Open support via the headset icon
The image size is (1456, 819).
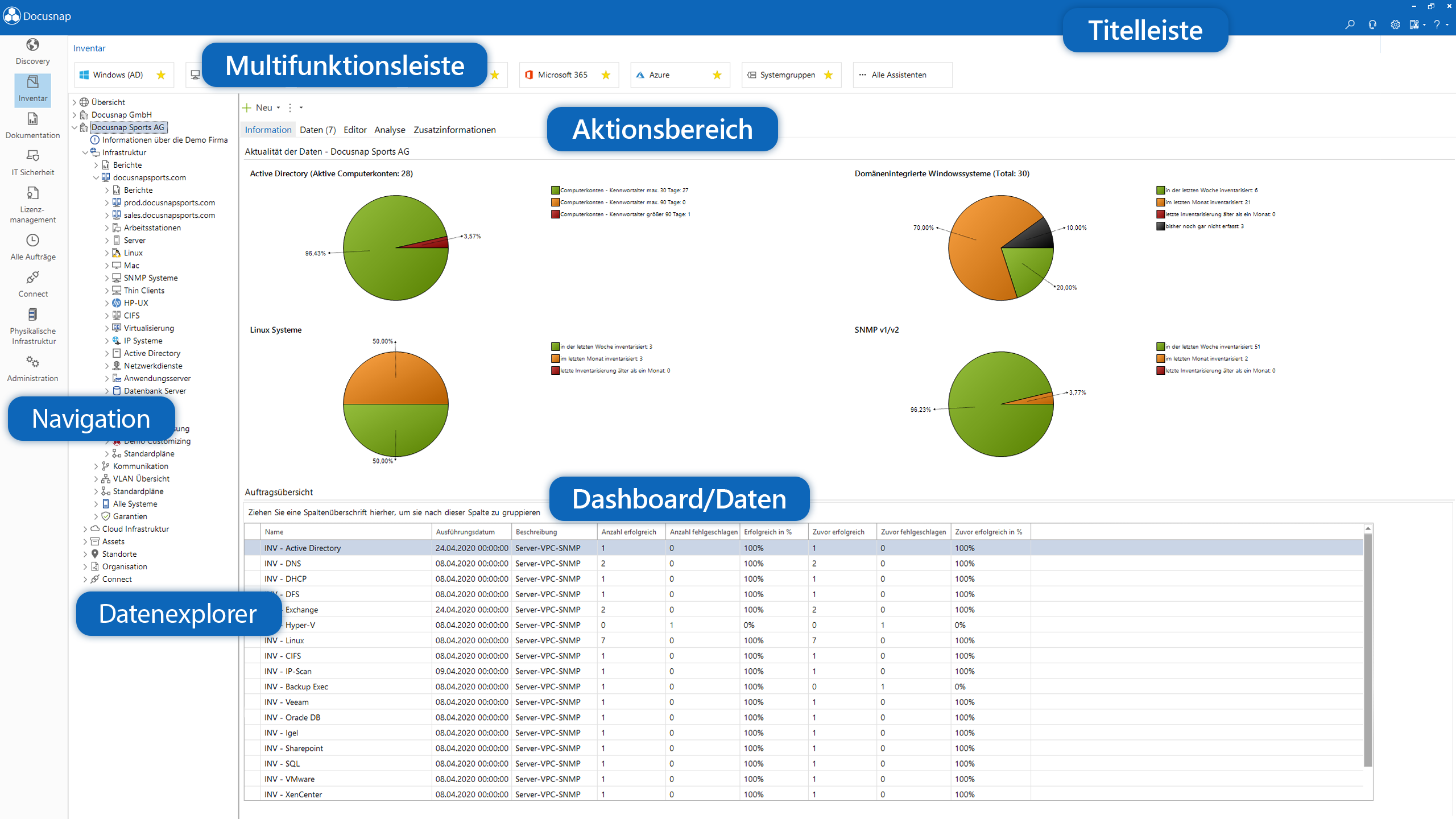pos(1372,24)
